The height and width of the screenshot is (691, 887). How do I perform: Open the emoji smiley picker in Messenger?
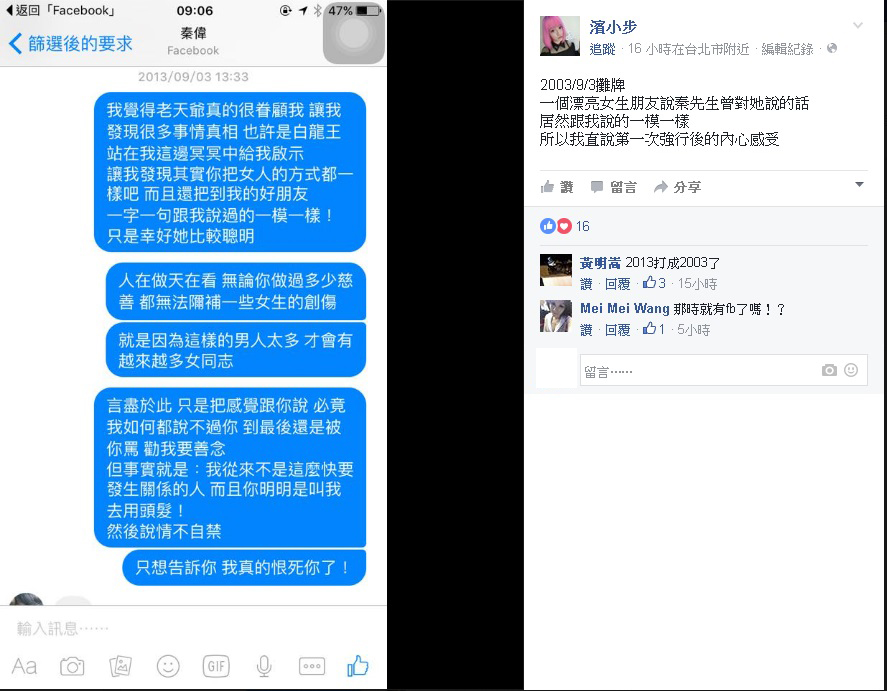point(168,667)
